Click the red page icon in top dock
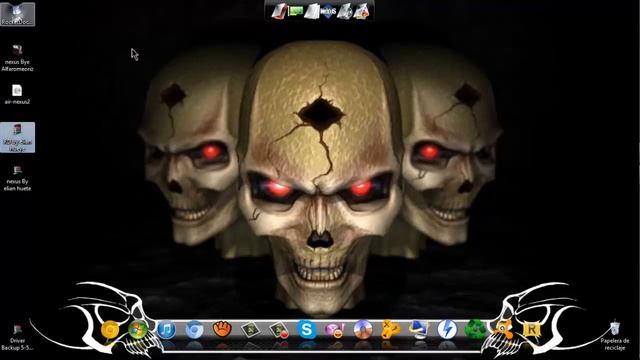Screen dimensions: 640x360 280,11
